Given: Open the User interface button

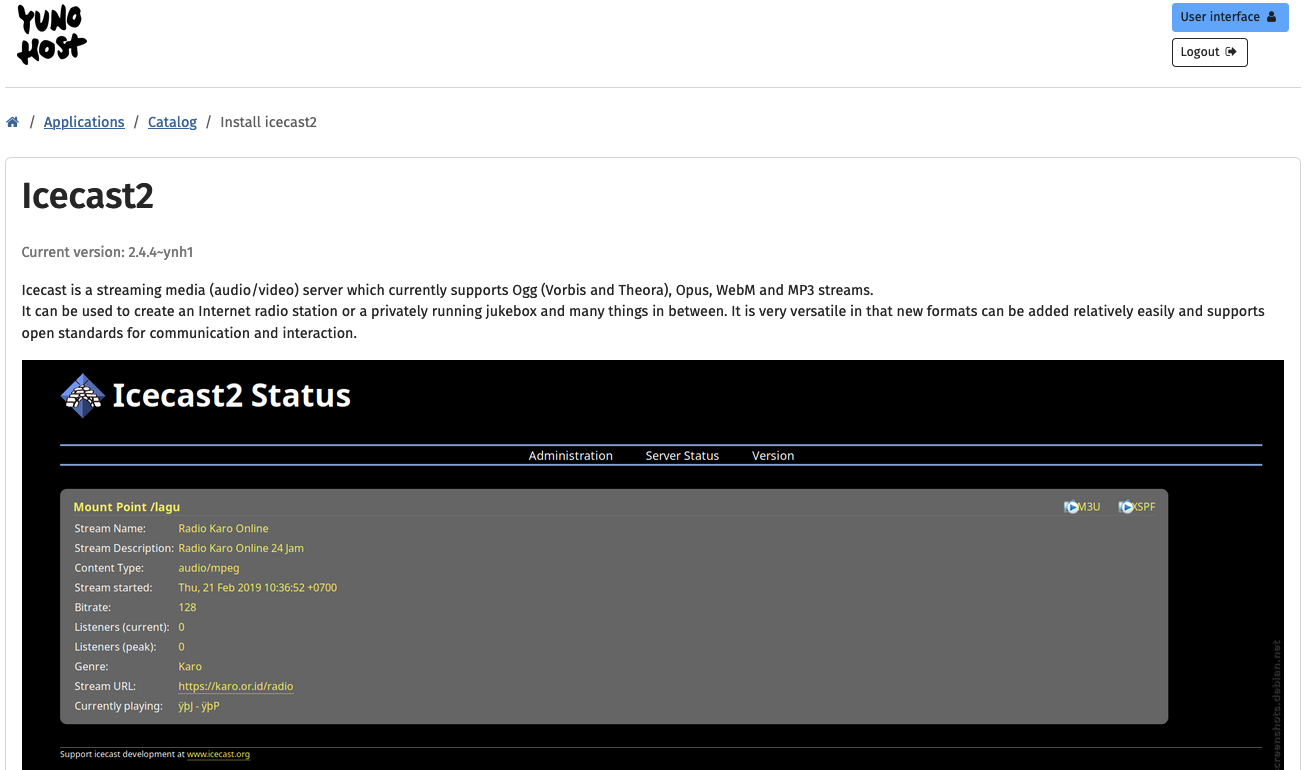Looking at the screenshot, I should (1229, 17).
